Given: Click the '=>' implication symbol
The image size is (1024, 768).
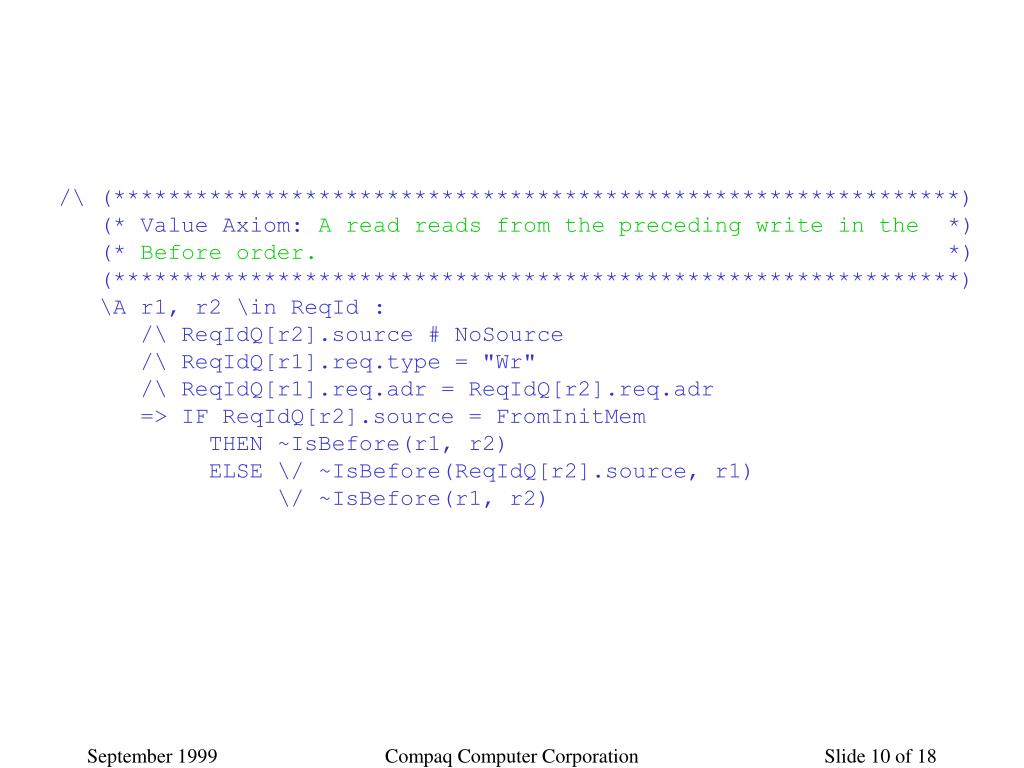Looking at the screenshot, I should pyautogui.click(x=153, y=417).
